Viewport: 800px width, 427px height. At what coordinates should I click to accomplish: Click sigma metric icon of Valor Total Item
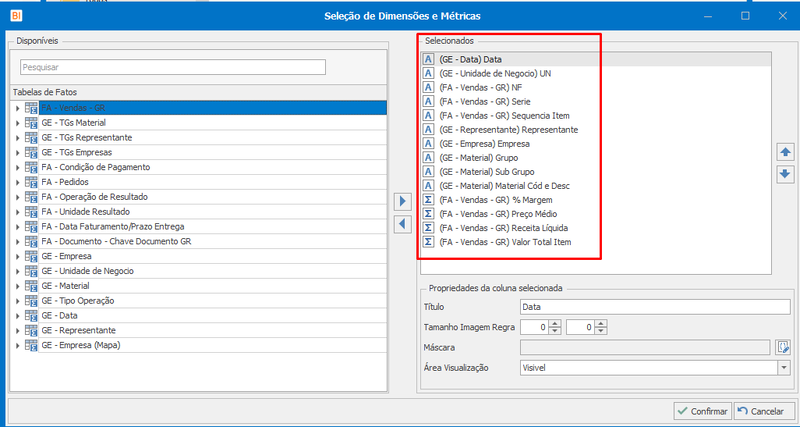(429, 242)
